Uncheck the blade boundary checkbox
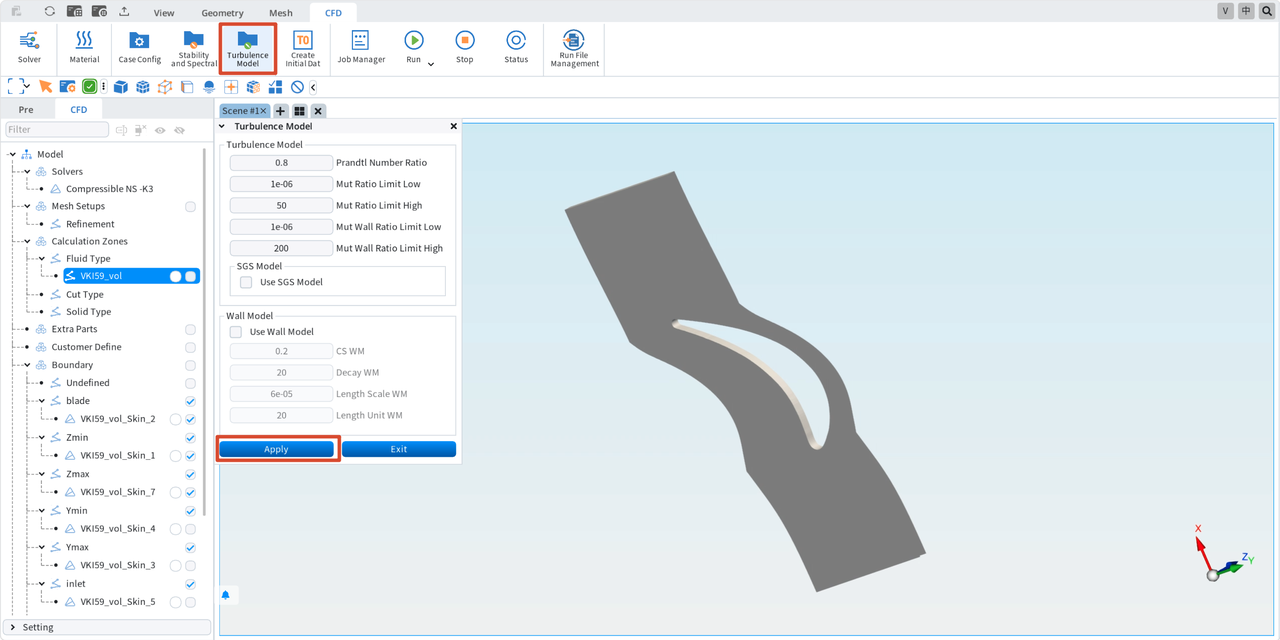1280x640 pixels. coord(190,401)
